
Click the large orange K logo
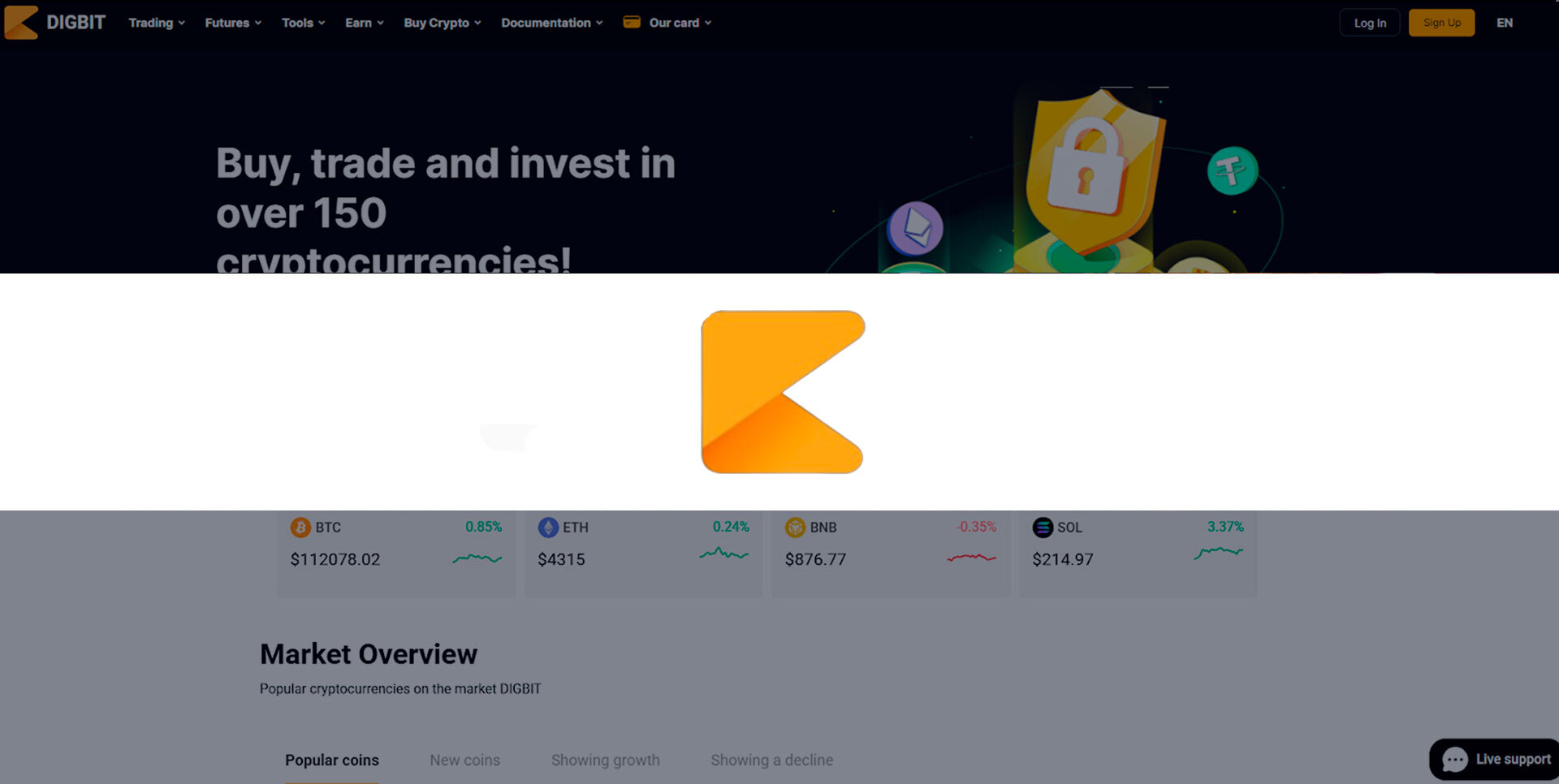click(781, 392)
